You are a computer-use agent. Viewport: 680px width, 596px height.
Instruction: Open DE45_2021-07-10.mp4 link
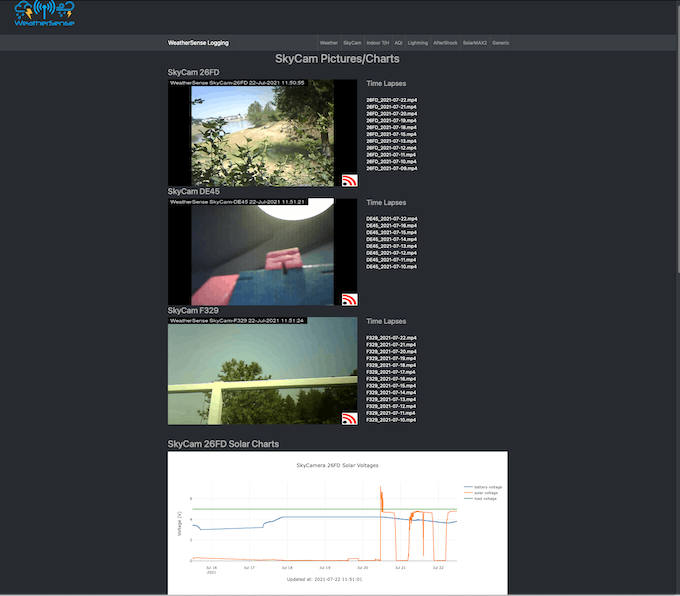coord(392,267)
